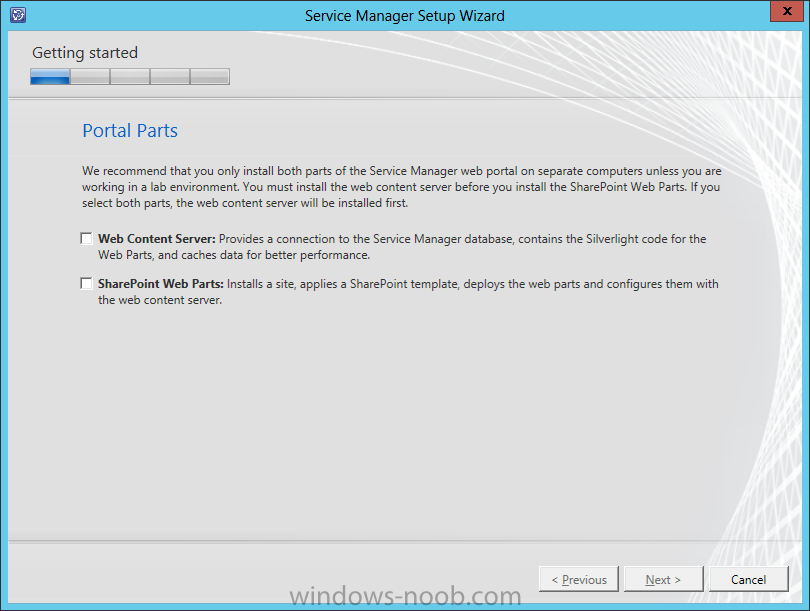Enable the Web Content Server checkbox
810x611 pixels.
[86, 238]
